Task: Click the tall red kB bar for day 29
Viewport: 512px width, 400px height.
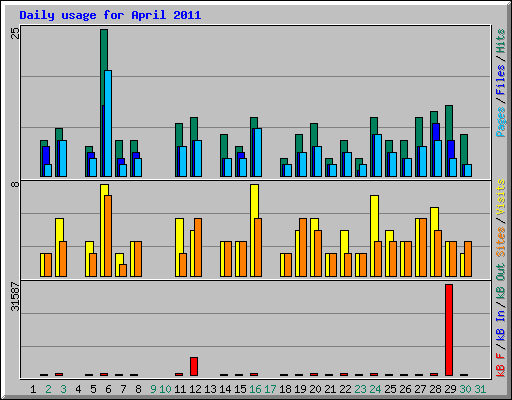Action: coord(449,330)
